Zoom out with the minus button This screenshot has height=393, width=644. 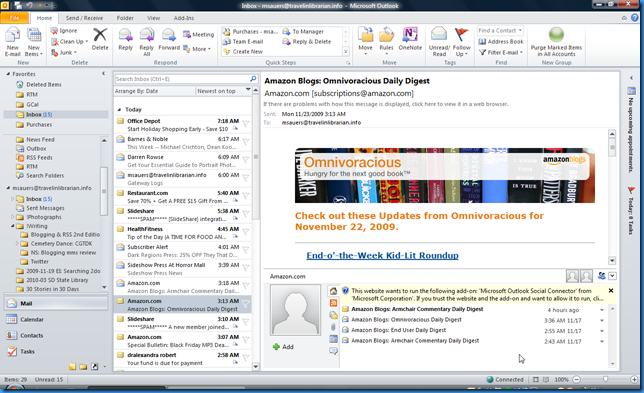pos(577,379)
